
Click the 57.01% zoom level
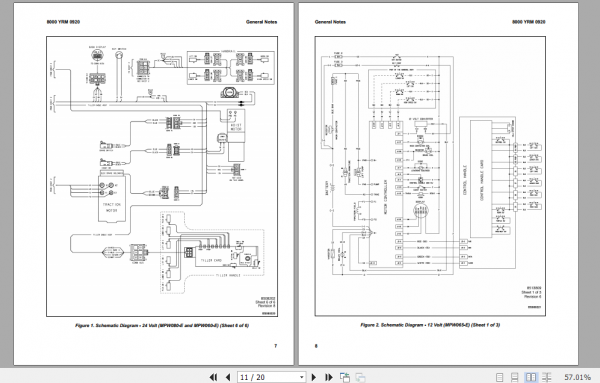pos(578,377)
